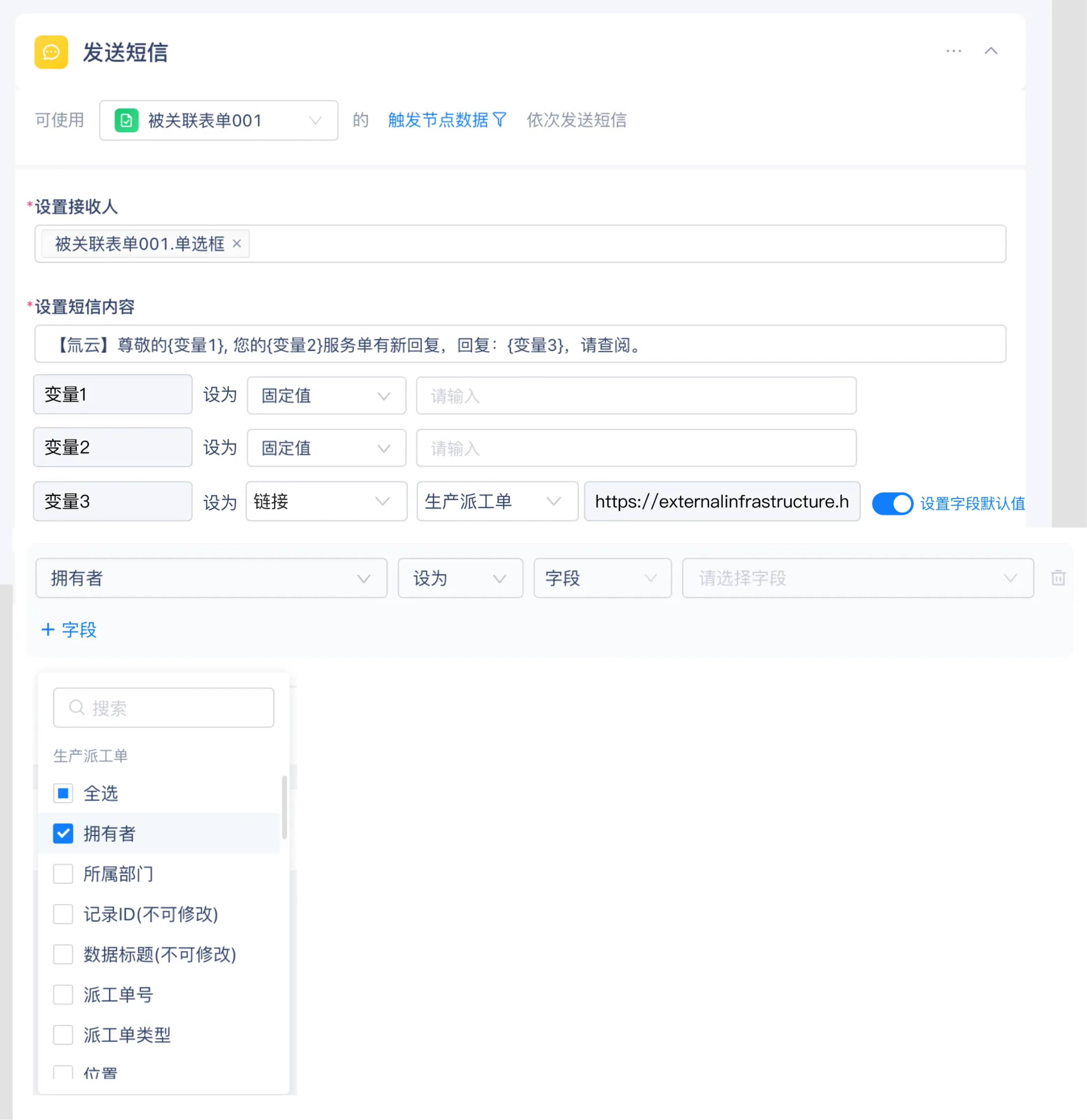Check the 派工单号 checkbox
The width and height of the screenshot is (1087, 1120).
63,995
